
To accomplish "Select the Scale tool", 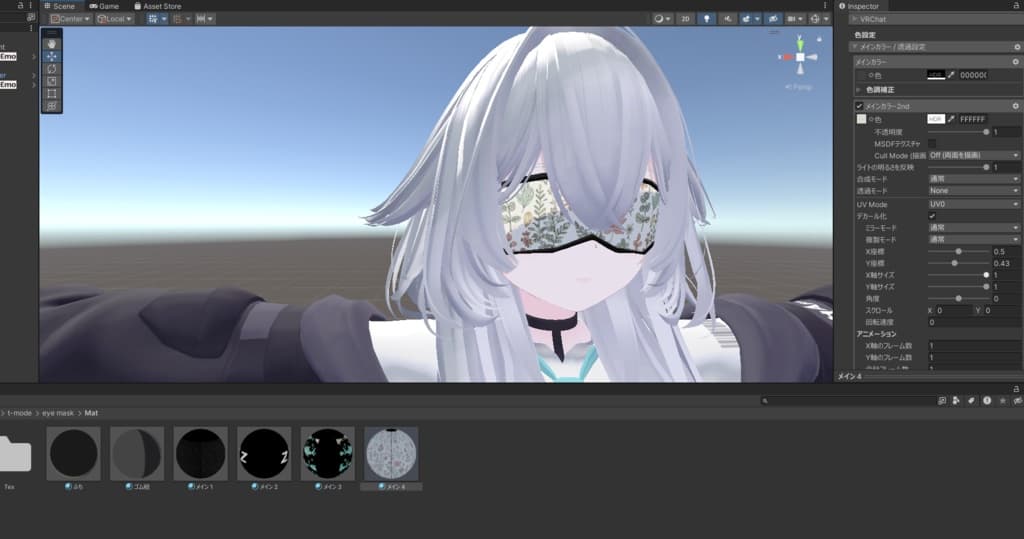I will [x=52, y=81].
